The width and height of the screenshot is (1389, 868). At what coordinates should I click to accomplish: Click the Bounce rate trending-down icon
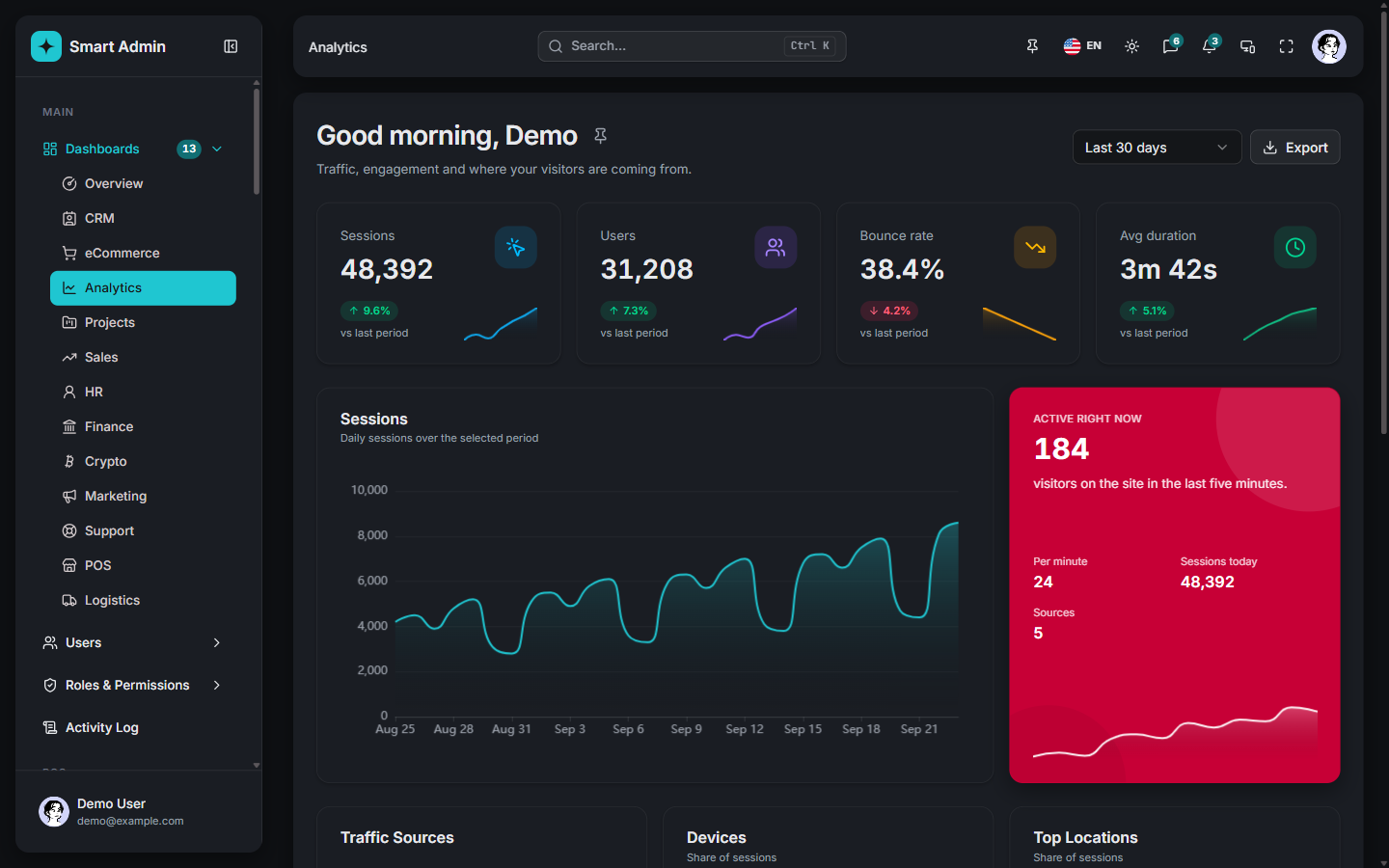(1035, 248)
